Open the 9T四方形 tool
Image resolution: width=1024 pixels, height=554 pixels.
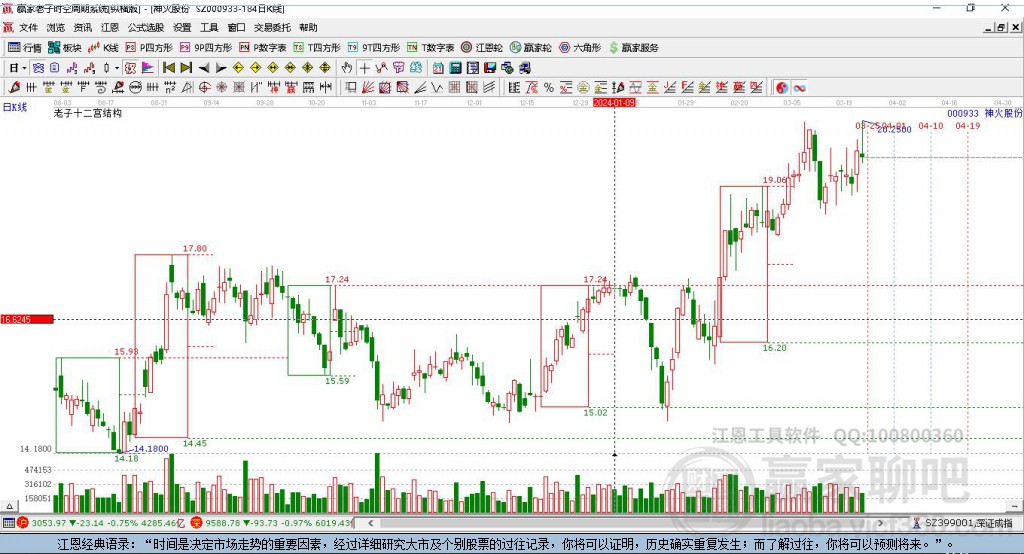374,48
